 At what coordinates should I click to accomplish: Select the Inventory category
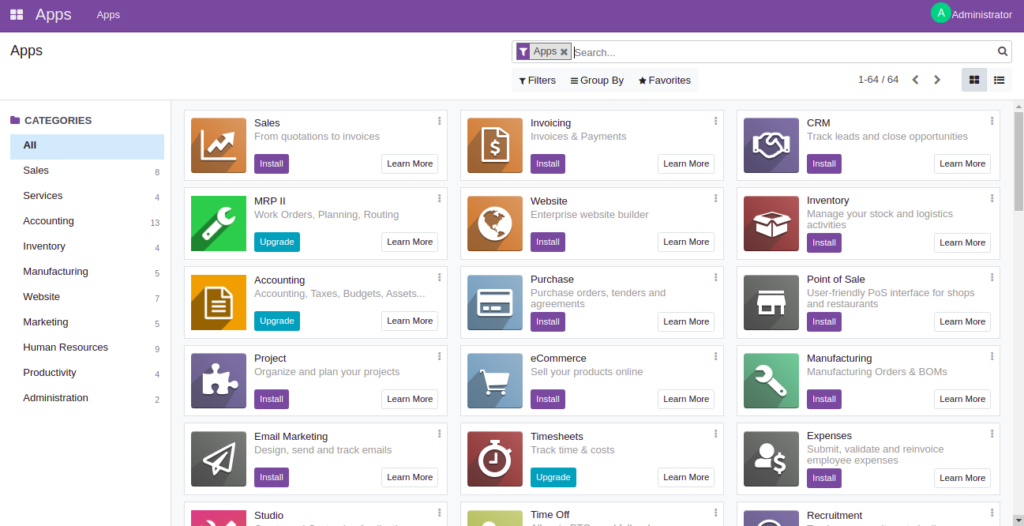click(87, 247)
